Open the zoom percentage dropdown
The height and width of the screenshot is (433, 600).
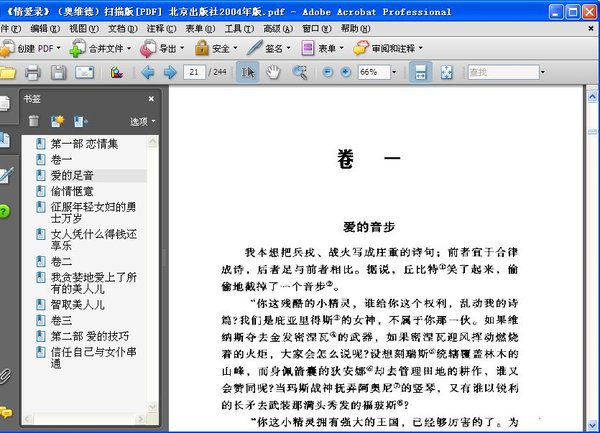pos(397,73)
